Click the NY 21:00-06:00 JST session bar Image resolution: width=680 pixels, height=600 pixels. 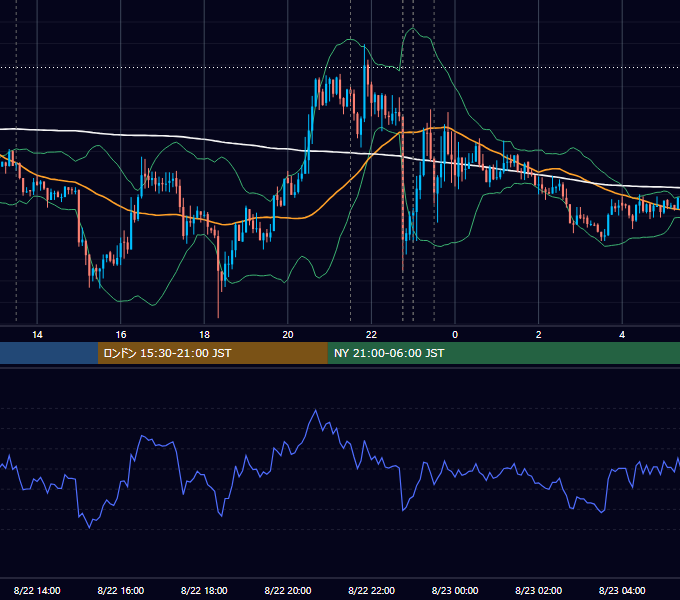click(503, 353)
